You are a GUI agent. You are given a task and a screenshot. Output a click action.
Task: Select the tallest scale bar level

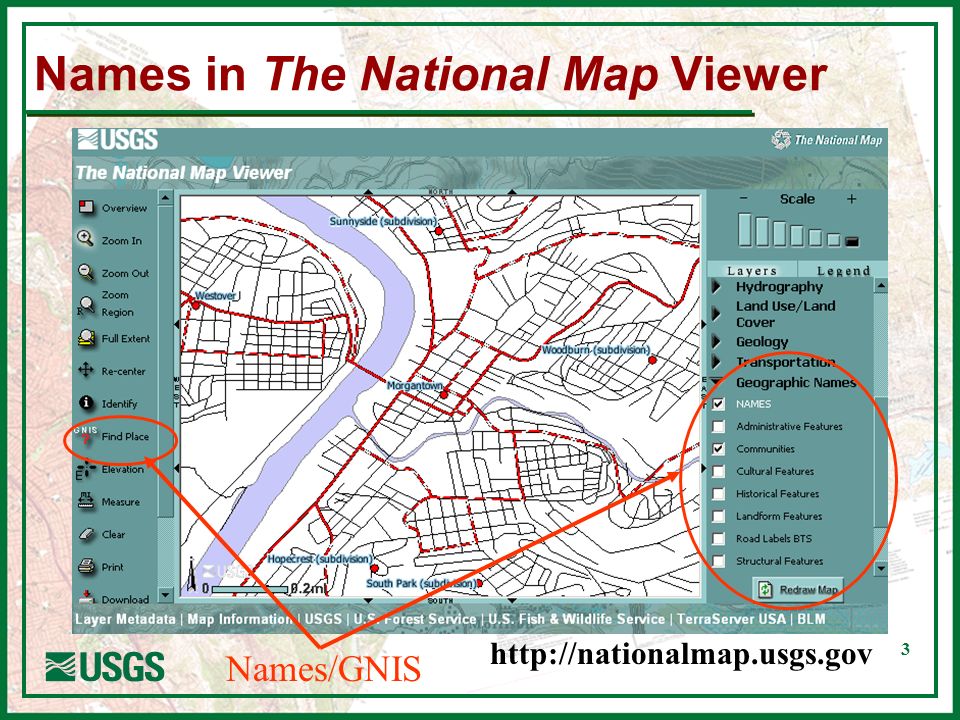744,230
